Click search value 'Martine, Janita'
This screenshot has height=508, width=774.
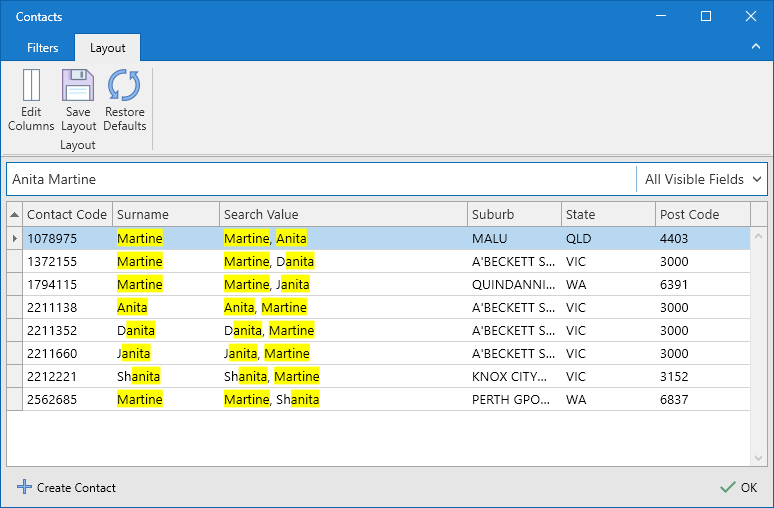click(x=267, y=284)
